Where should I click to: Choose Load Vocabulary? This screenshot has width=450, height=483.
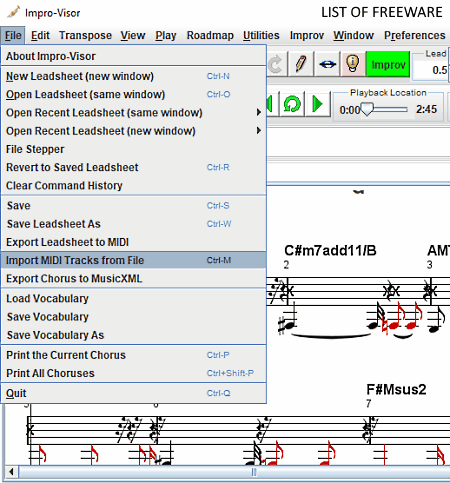pos(133,298)
